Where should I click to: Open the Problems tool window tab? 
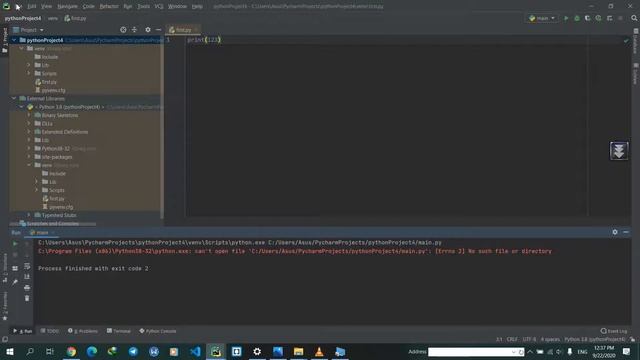[x=83, y=331]
